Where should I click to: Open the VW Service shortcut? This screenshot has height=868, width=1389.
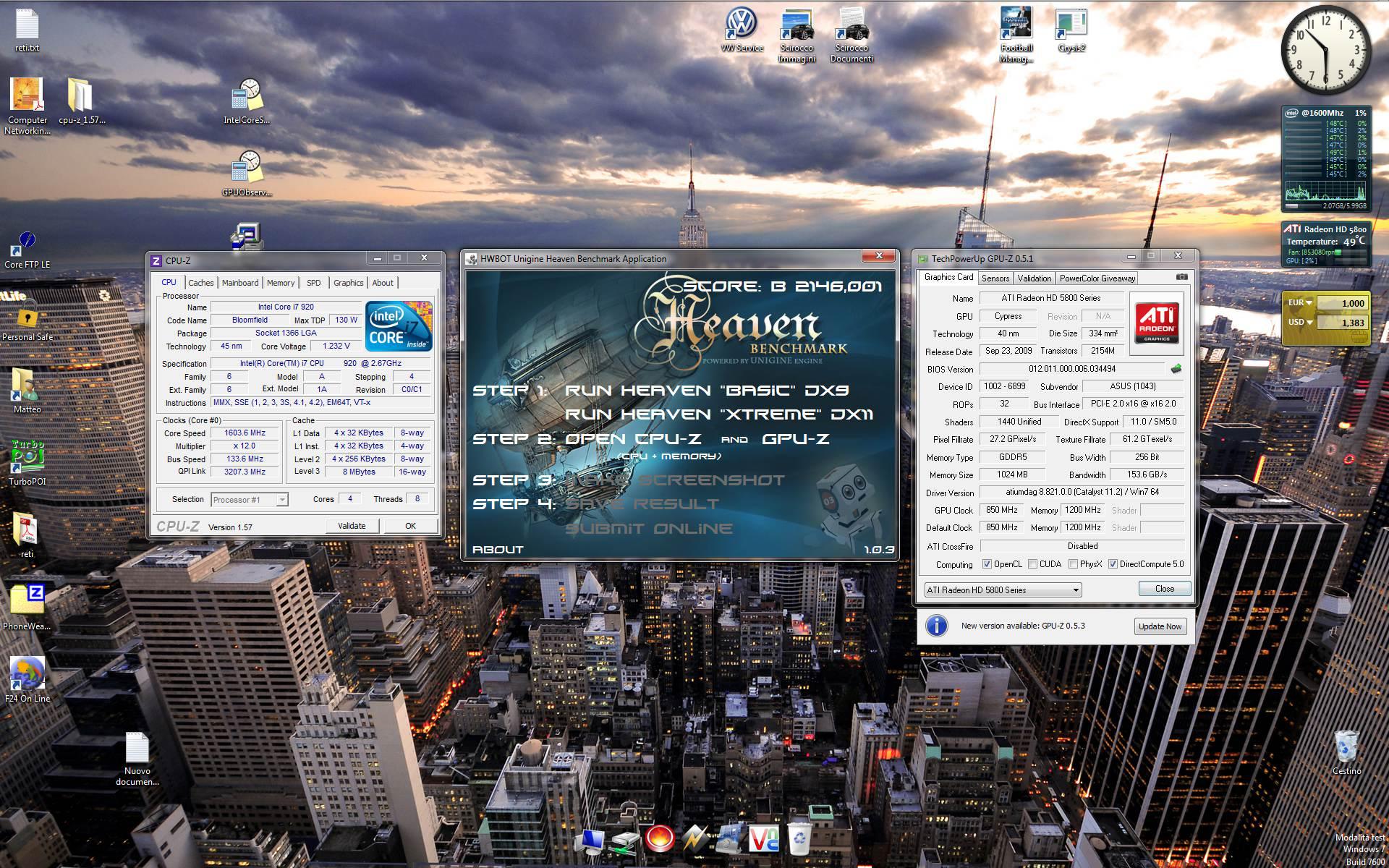[742, 30]
